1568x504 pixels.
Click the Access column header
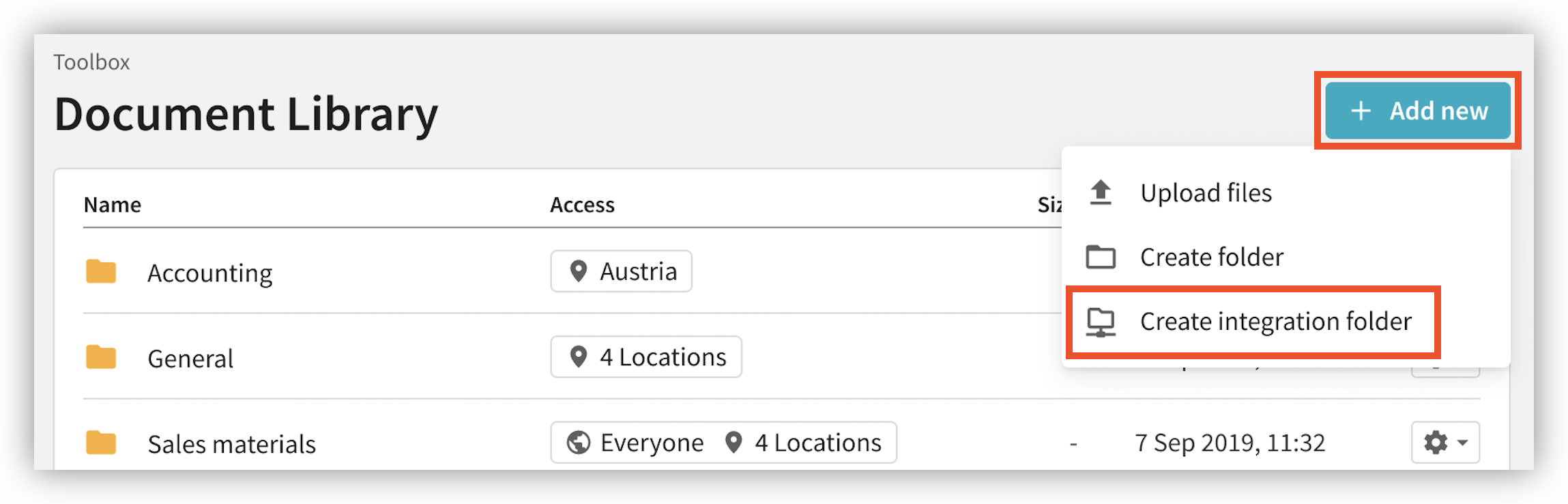tap(582, 205)
